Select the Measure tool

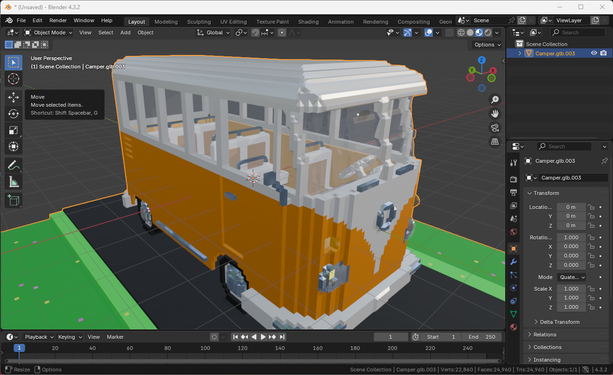pyautogui.click(x=13, y=182)
